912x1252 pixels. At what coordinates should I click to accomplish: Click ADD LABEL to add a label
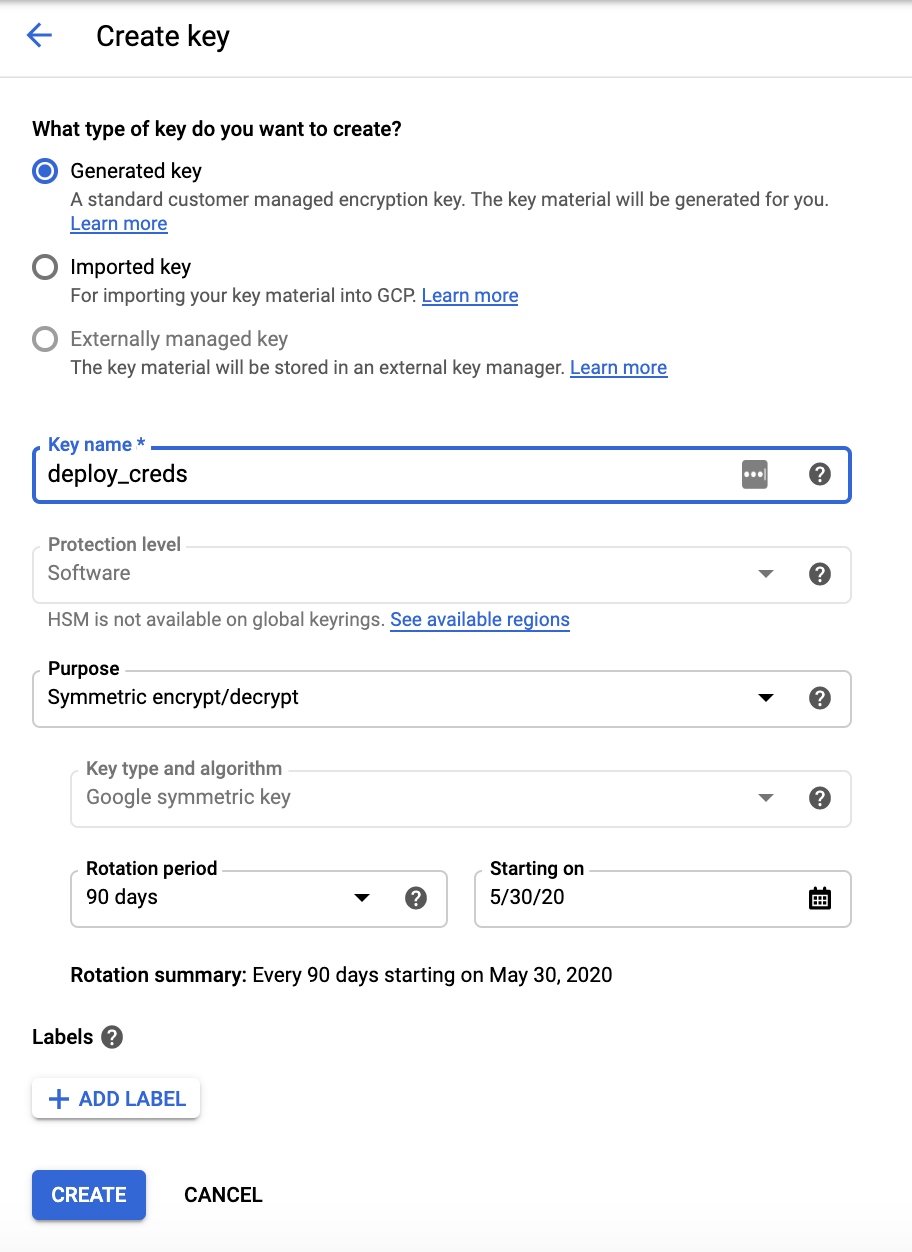(x=115, y=1098)
